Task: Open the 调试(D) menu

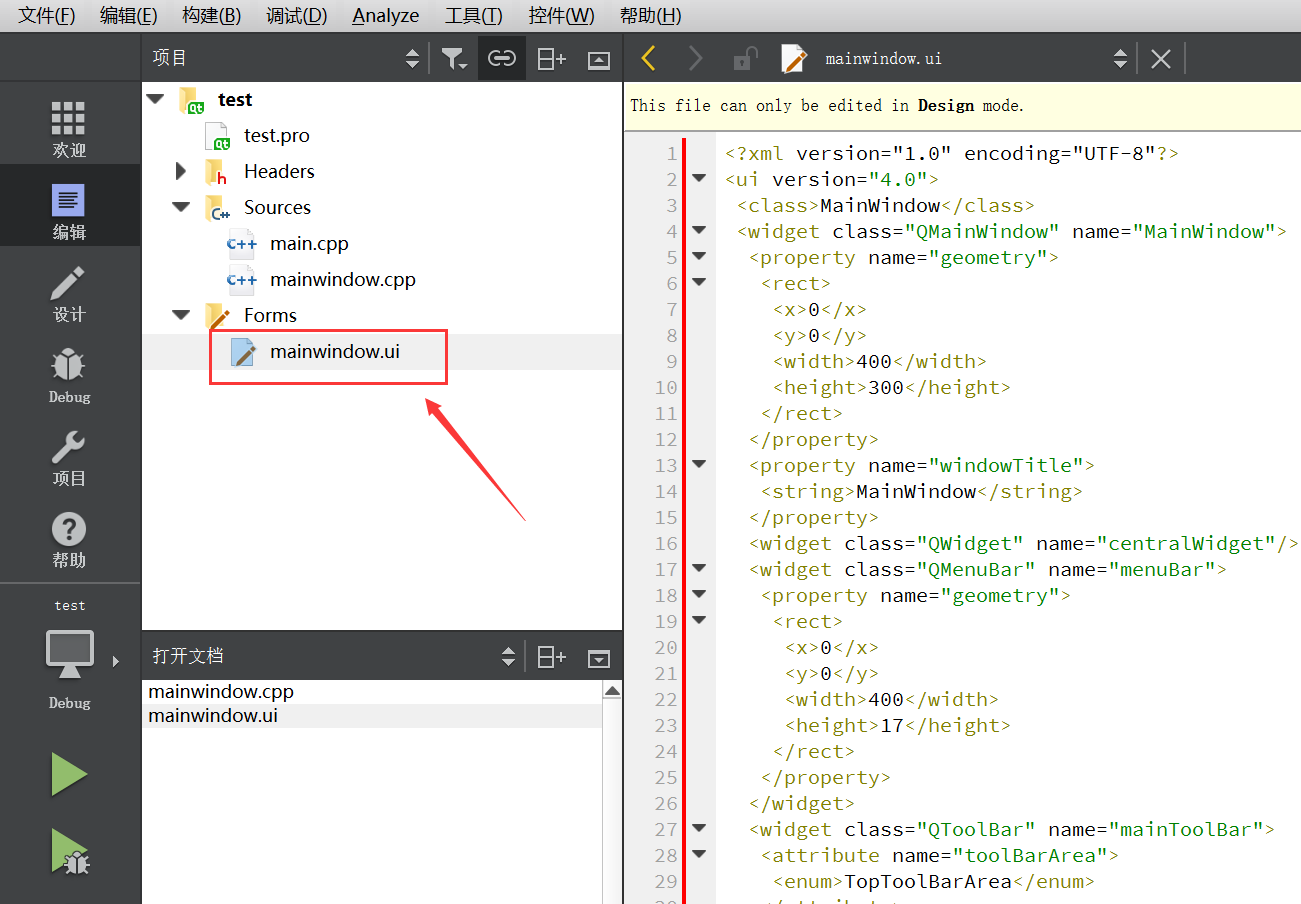Action: [x=296, y=15]
